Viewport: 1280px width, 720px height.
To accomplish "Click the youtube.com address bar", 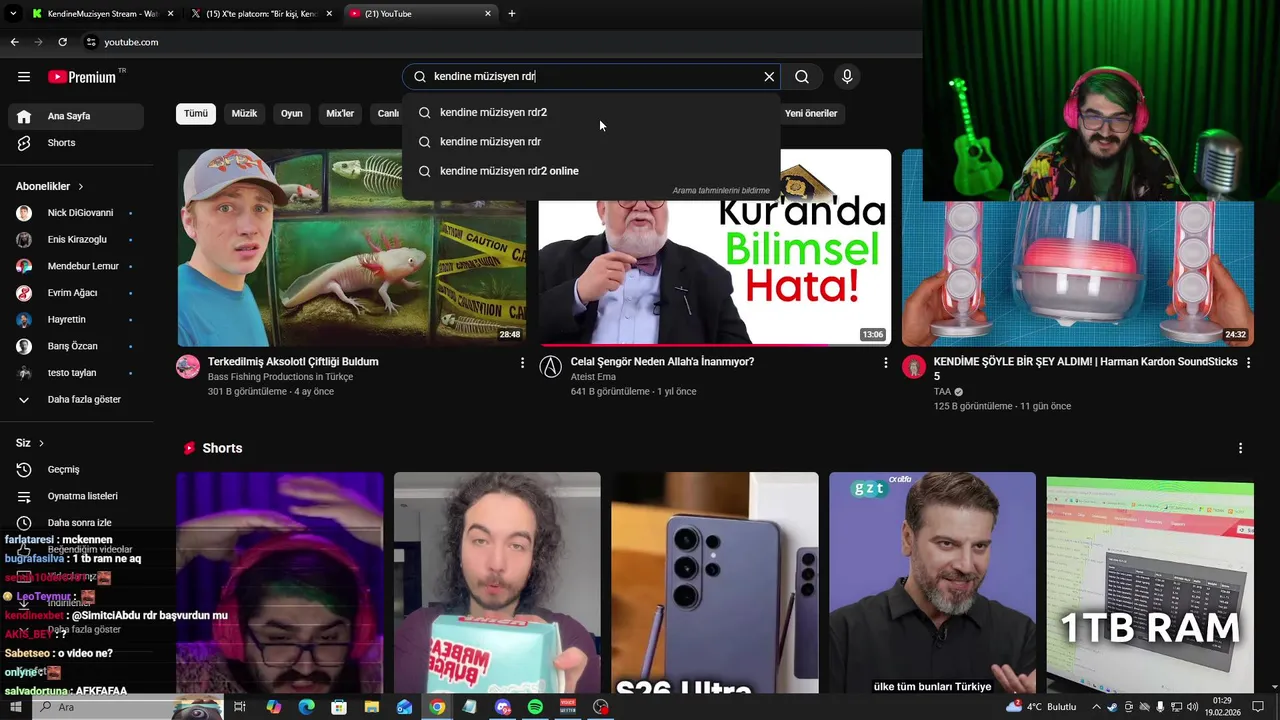I will click(500, 42).
